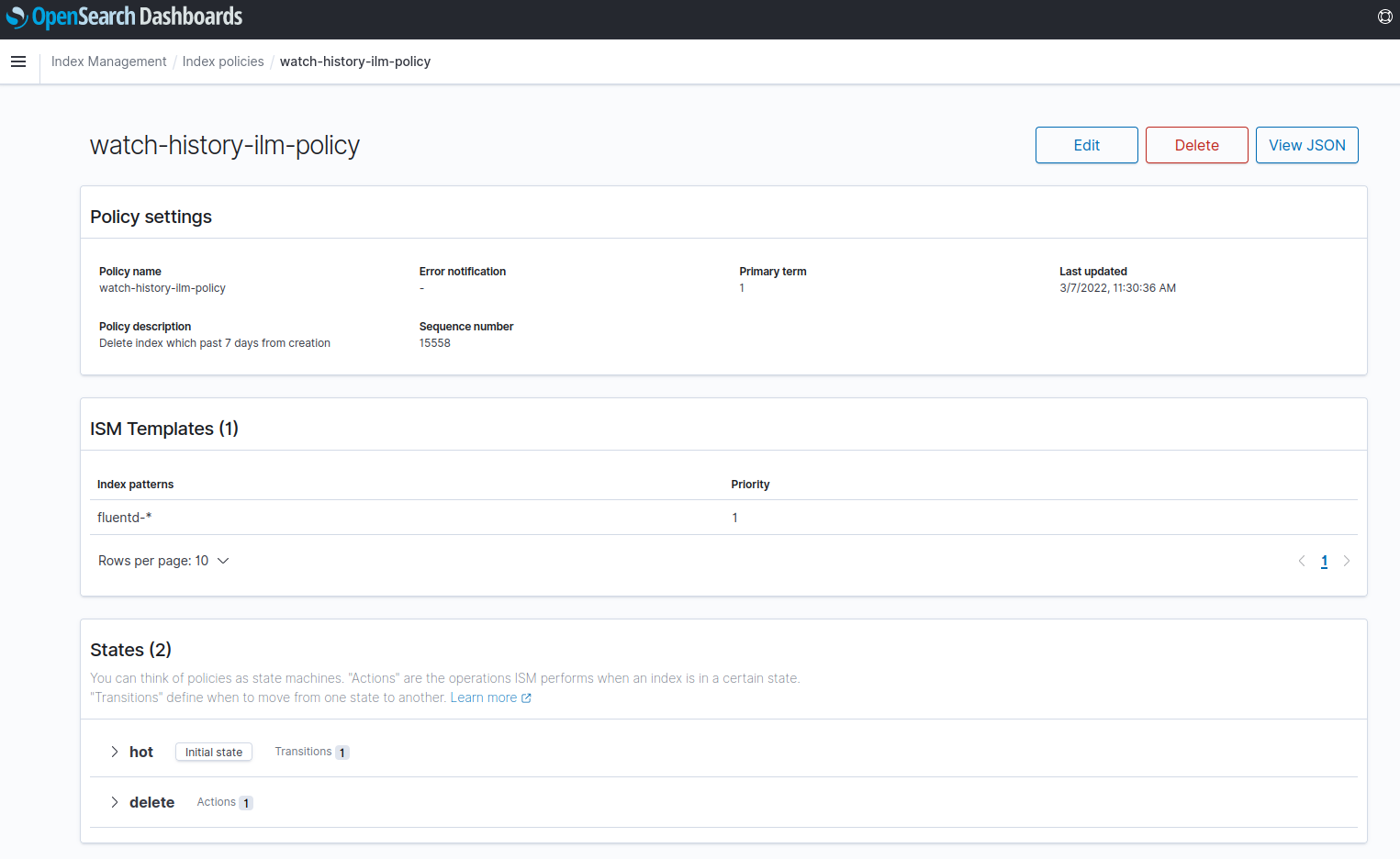
Task: Go to previous page arrow
Action: click(x=1301, y=561)
